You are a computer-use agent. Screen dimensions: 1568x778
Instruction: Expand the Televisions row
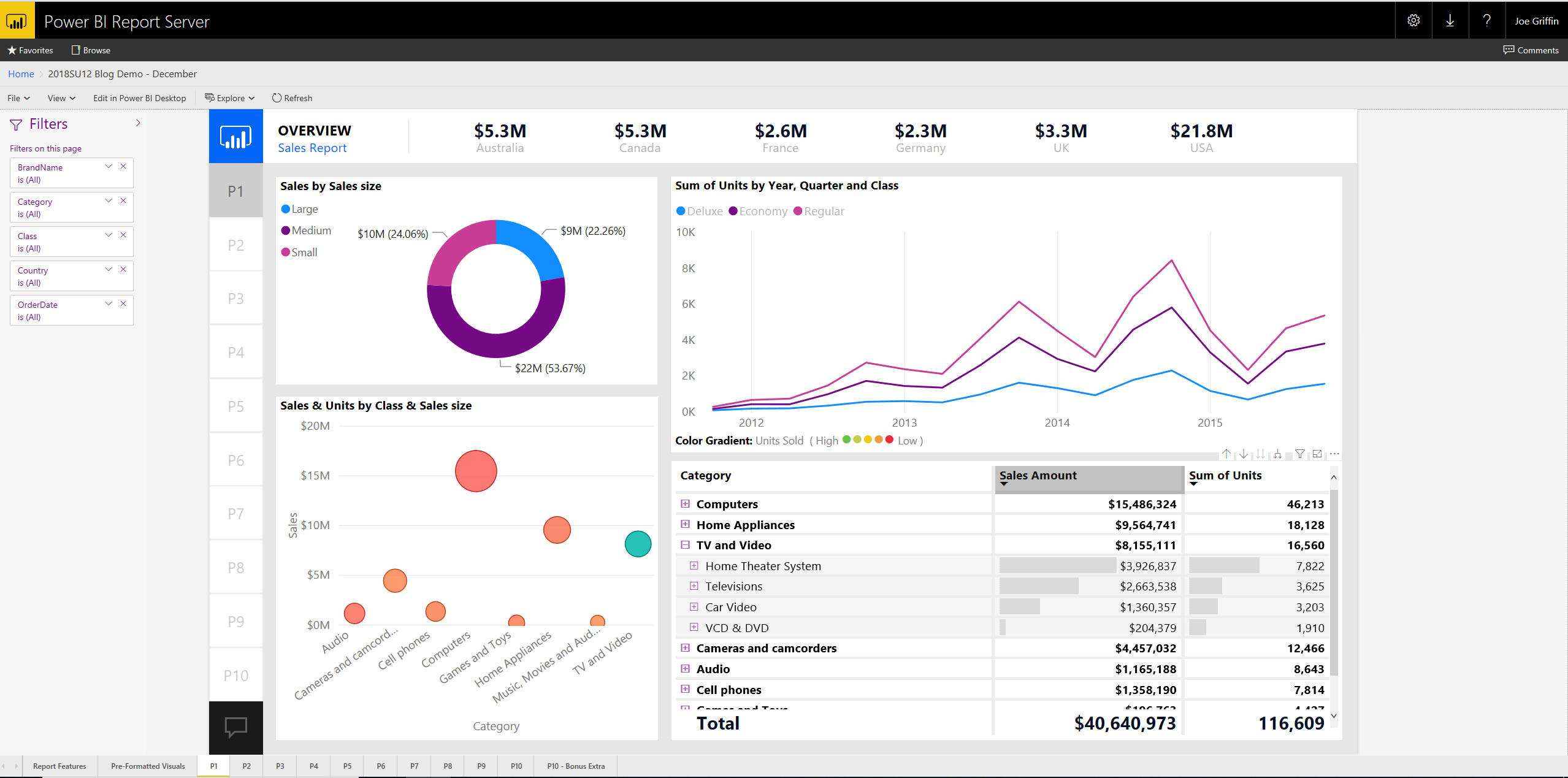(694, 585)
